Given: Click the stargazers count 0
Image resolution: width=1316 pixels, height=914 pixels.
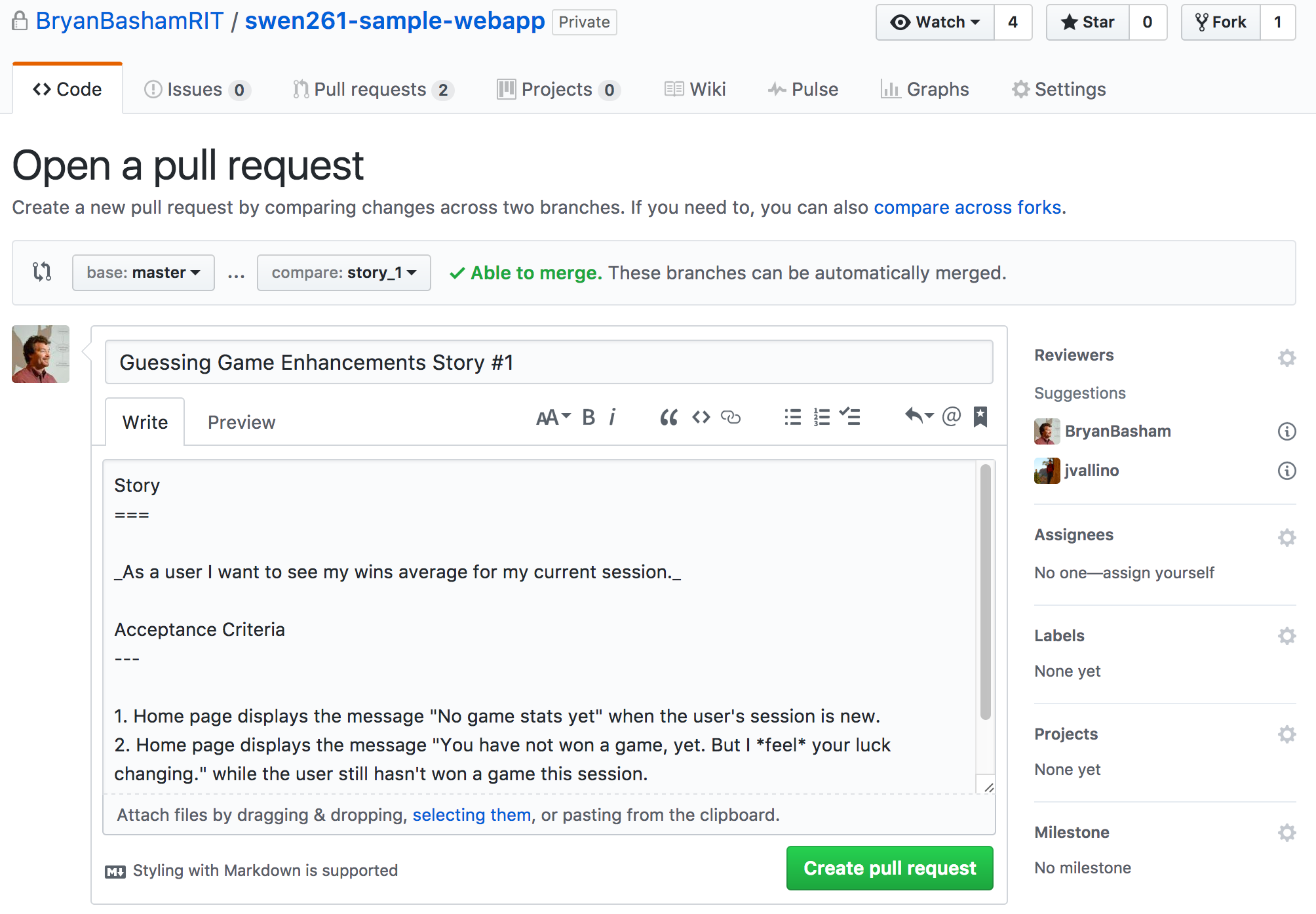Looking at the screenshot, I should click(1148, 22).
